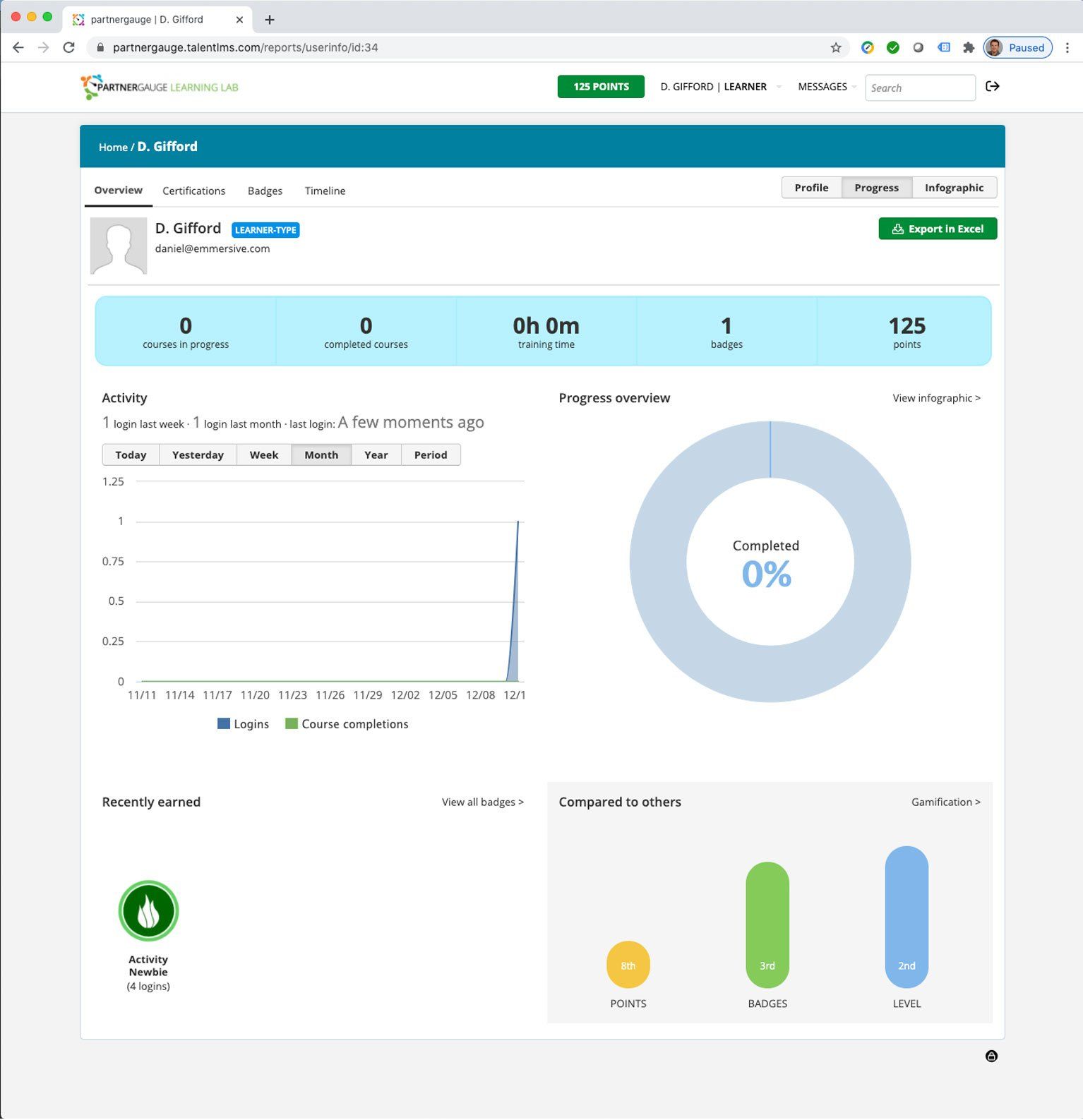Click in the Search input field
Viewport: 1083px width, 1120px height.
click(x=919, y=88)
